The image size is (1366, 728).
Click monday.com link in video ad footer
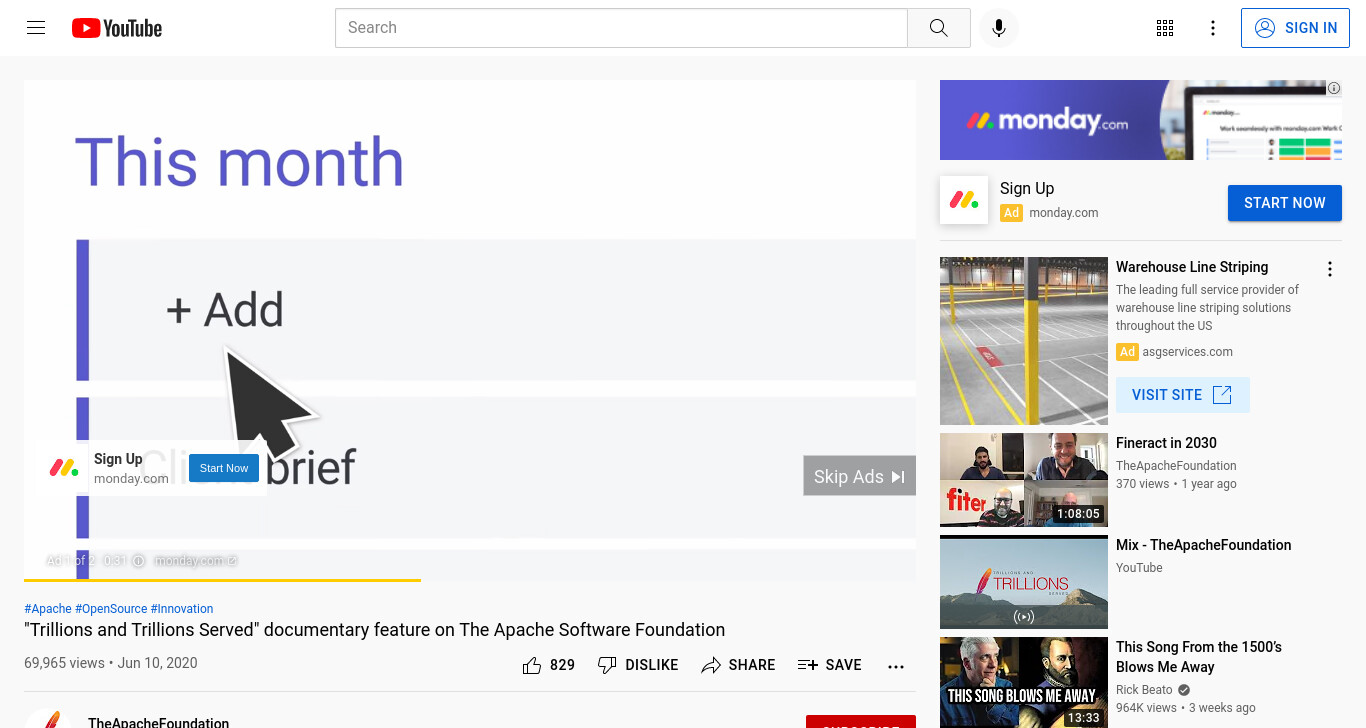(195, 561)
